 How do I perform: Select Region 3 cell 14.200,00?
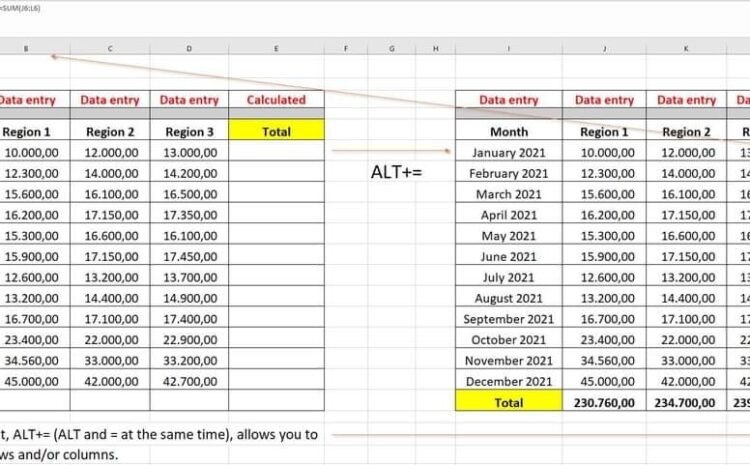click(189, 173)
